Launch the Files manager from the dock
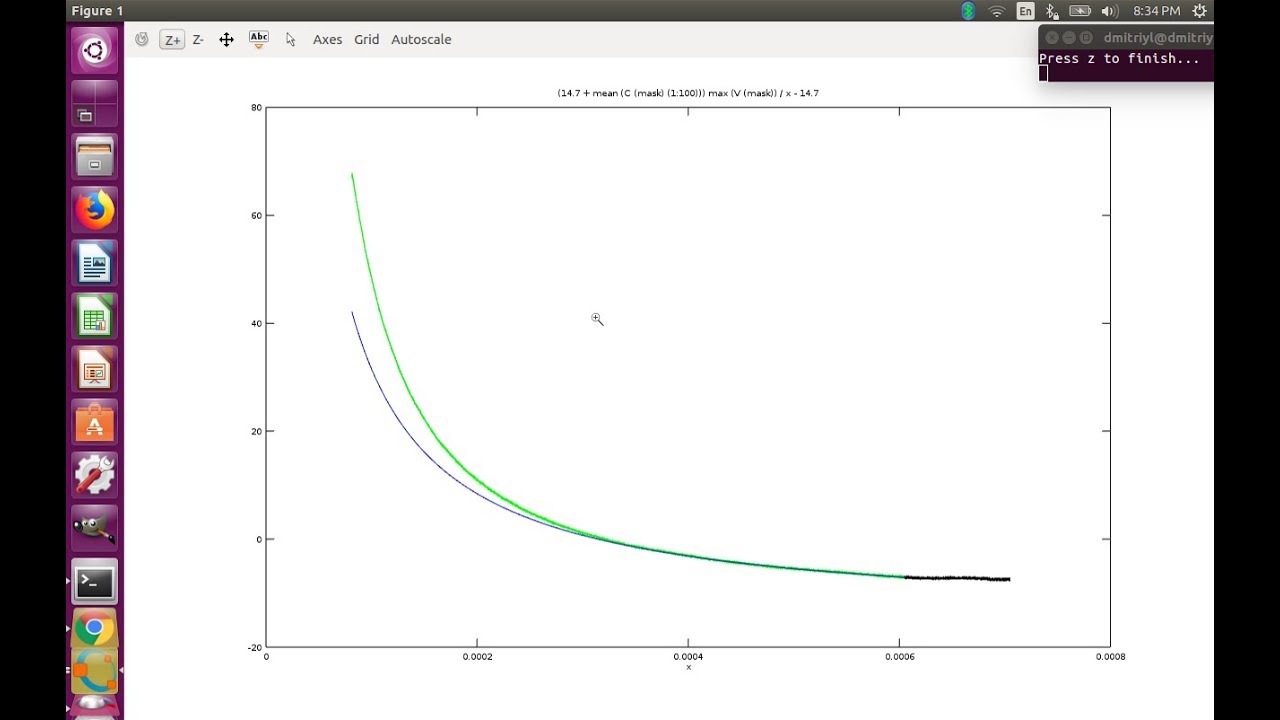Image resolution: width=1280 pixels, height=720 pixels. point(95,157)
